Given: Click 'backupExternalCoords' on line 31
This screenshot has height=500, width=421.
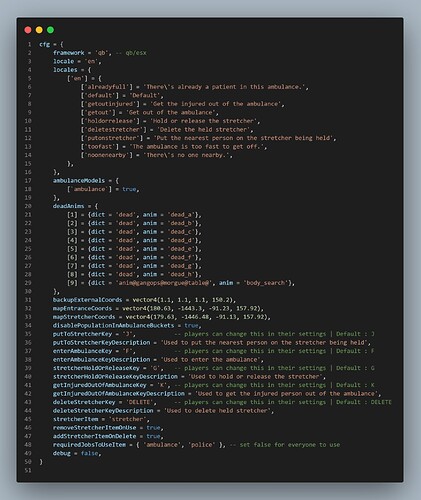Looking at the screenshot, I should click(x=87, y=300).
